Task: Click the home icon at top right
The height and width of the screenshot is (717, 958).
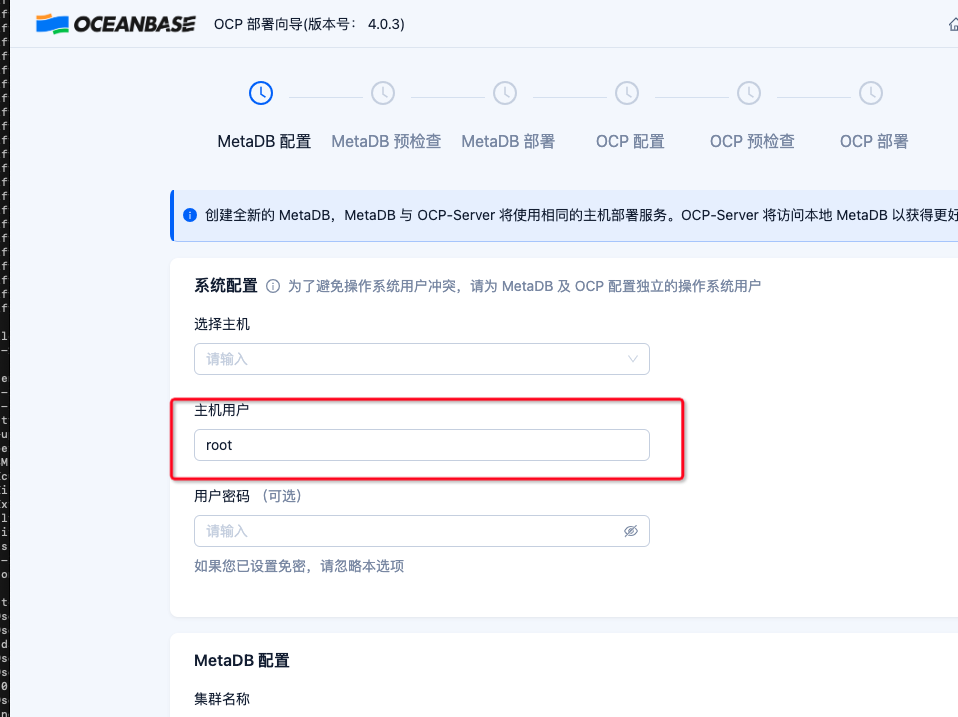Action: (x=953, y=24)
